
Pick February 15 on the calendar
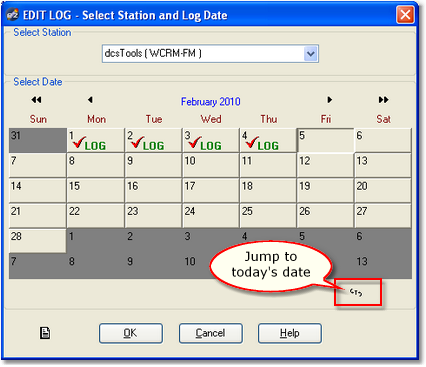tap(95, 191)
